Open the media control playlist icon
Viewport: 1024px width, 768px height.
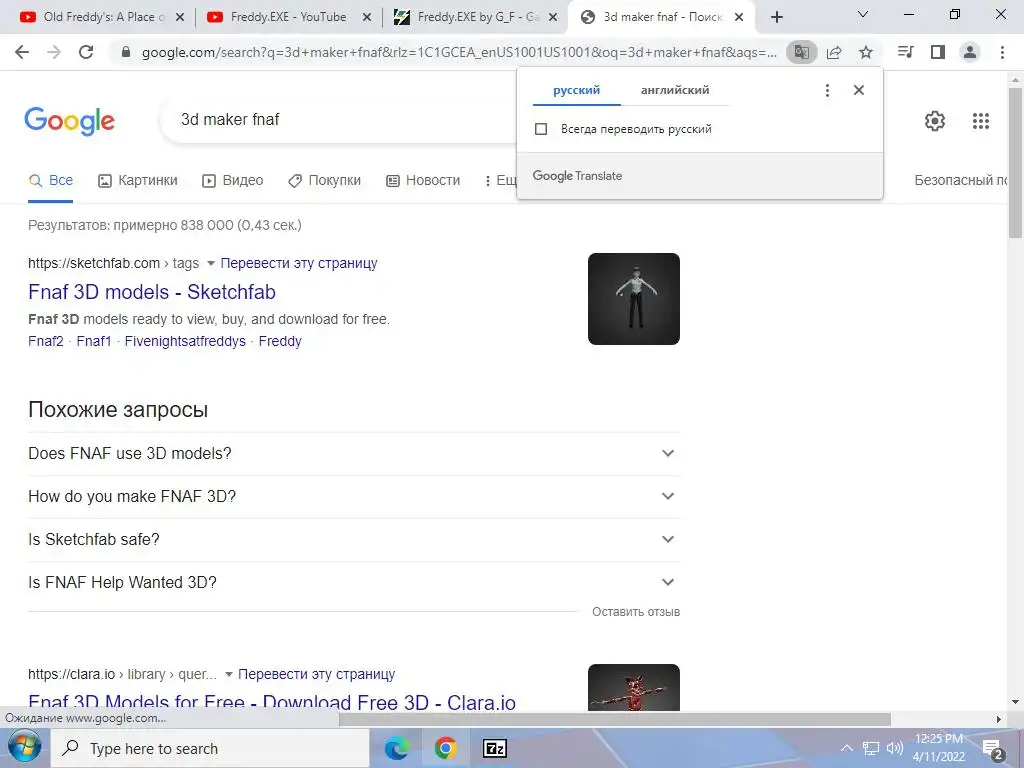pos(906,52)
